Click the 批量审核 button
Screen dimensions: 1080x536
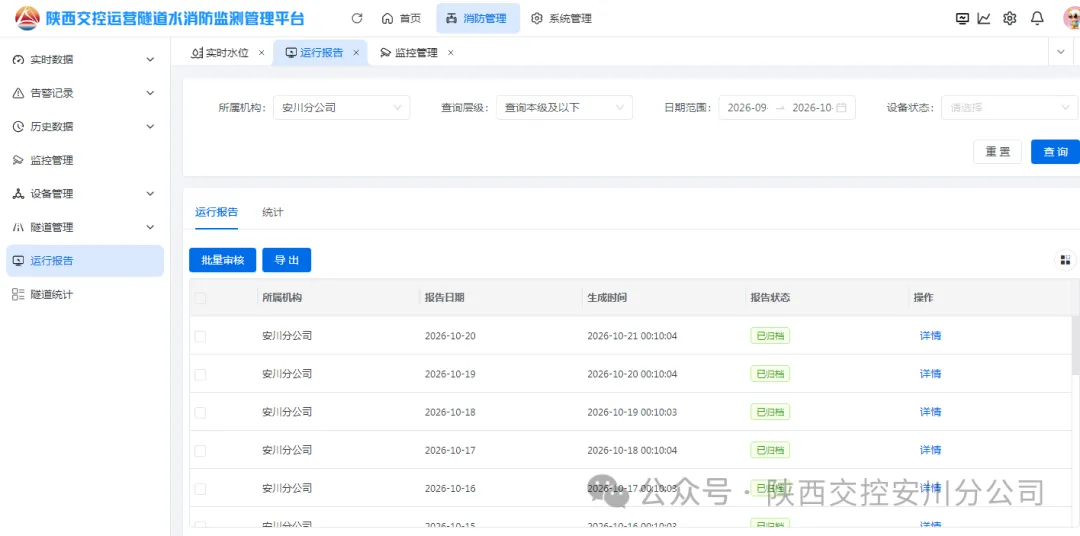222,260
